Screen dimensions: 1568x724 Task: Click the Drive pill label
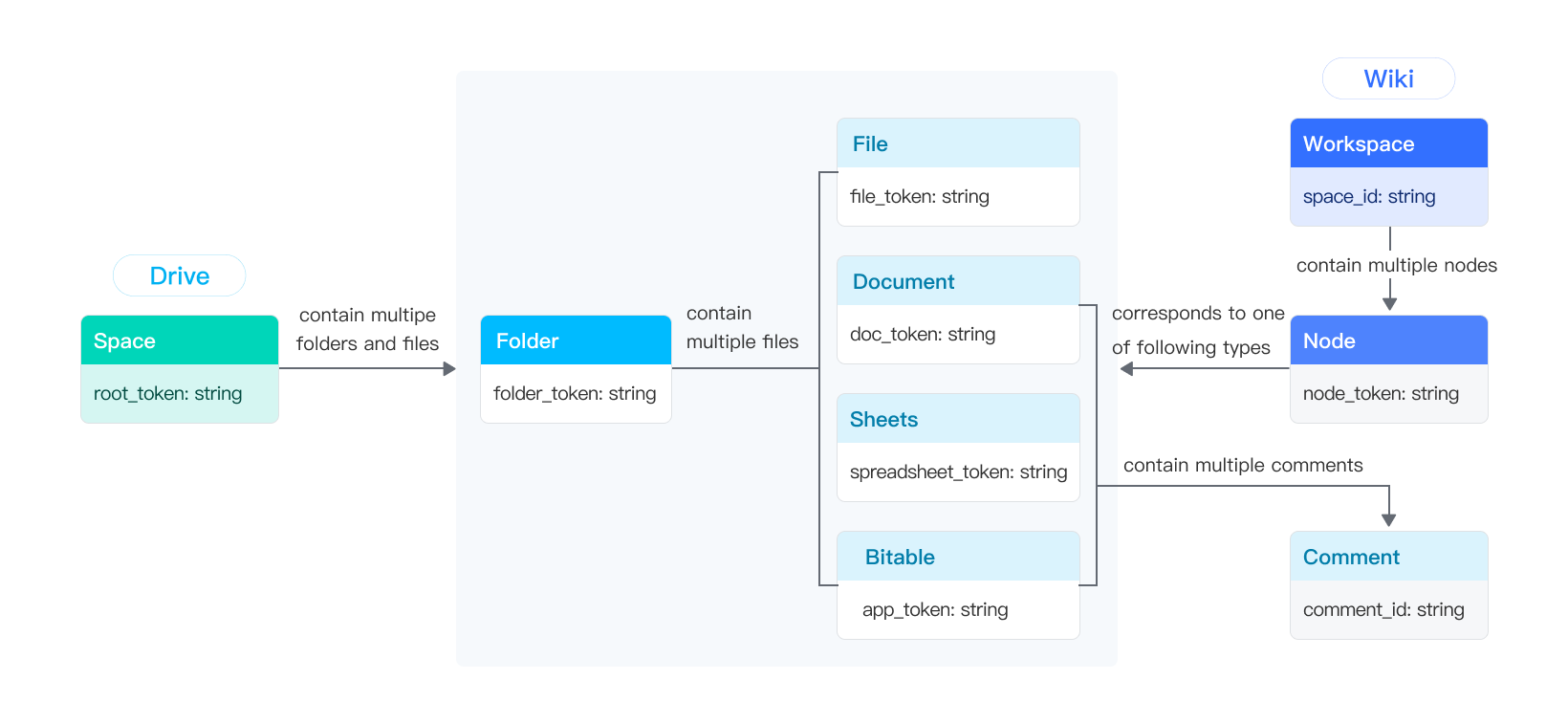point(179,275)
